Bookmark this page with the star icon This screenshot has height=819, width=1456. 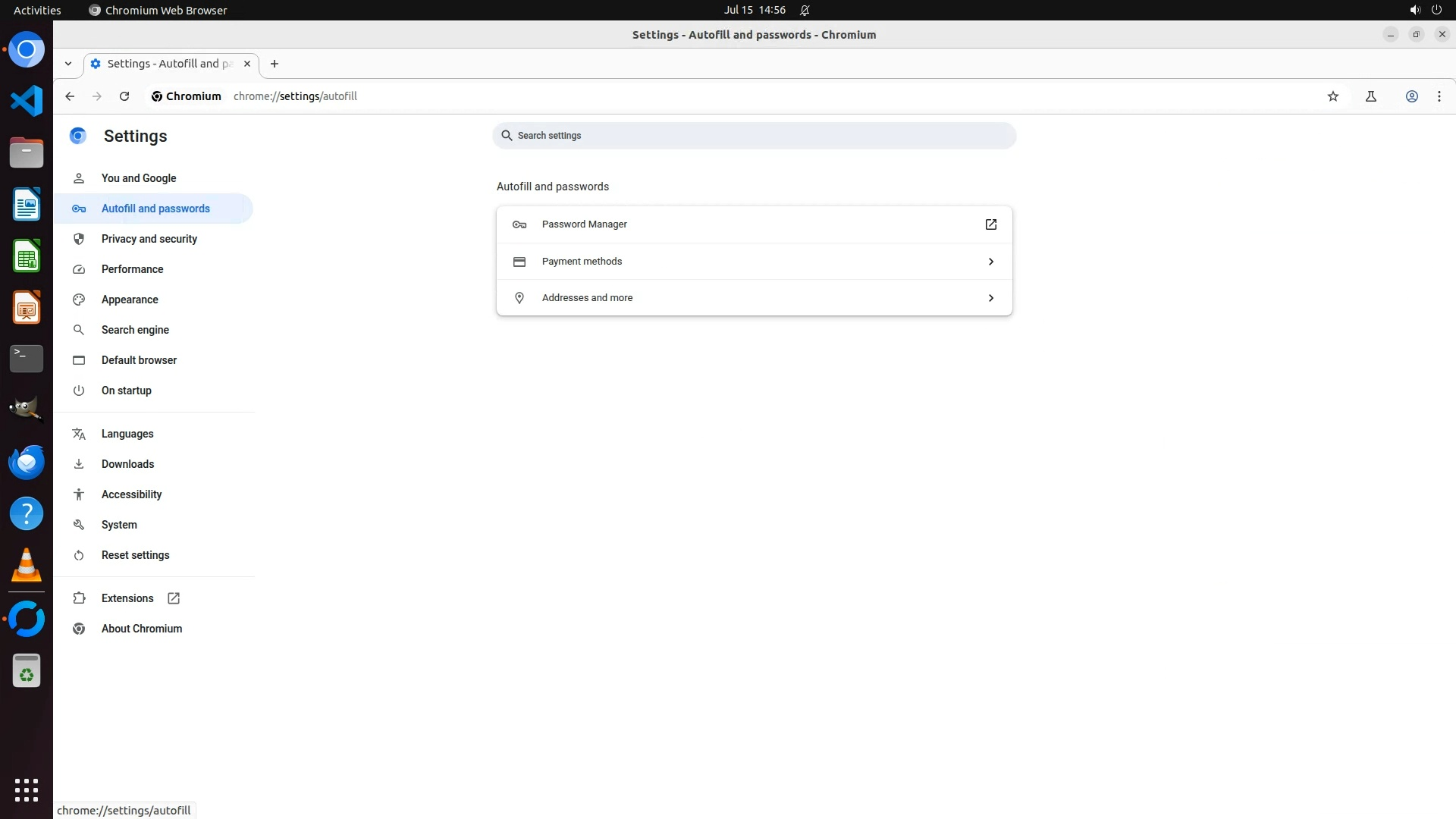pos(1333,96)
